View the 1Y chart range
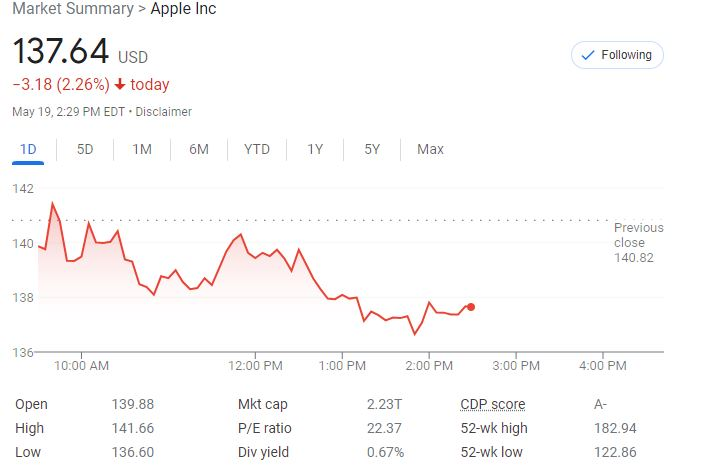Image resolution: width=706 pixels, height=476 pixels. click(x=315, y=150)
